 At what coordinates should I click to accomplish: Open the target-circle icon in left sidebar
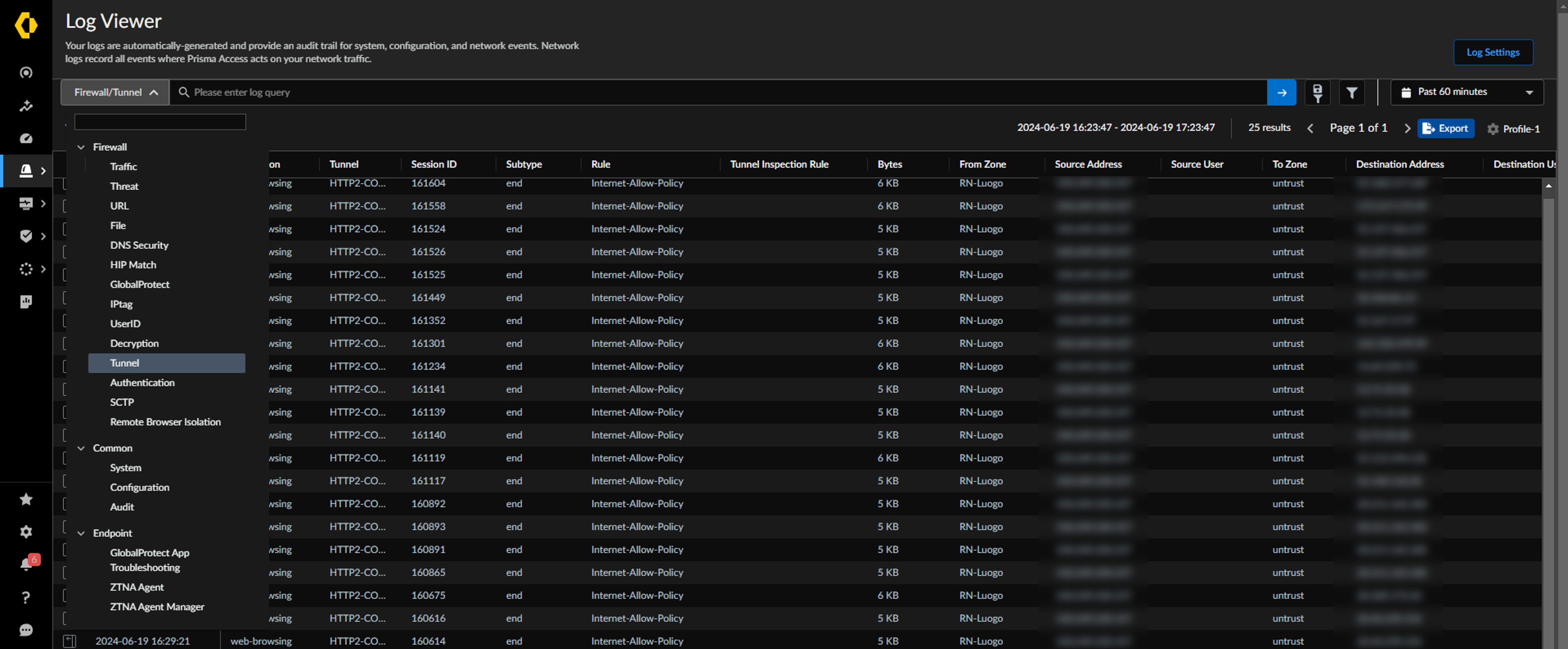tap(26, 72)
